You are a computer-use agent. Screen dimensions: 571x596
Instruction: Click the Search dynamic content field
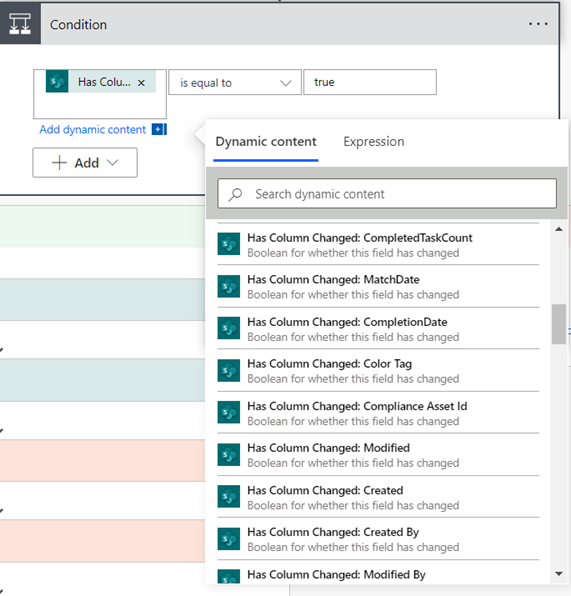pyautogui.click(x=387, y=194)
